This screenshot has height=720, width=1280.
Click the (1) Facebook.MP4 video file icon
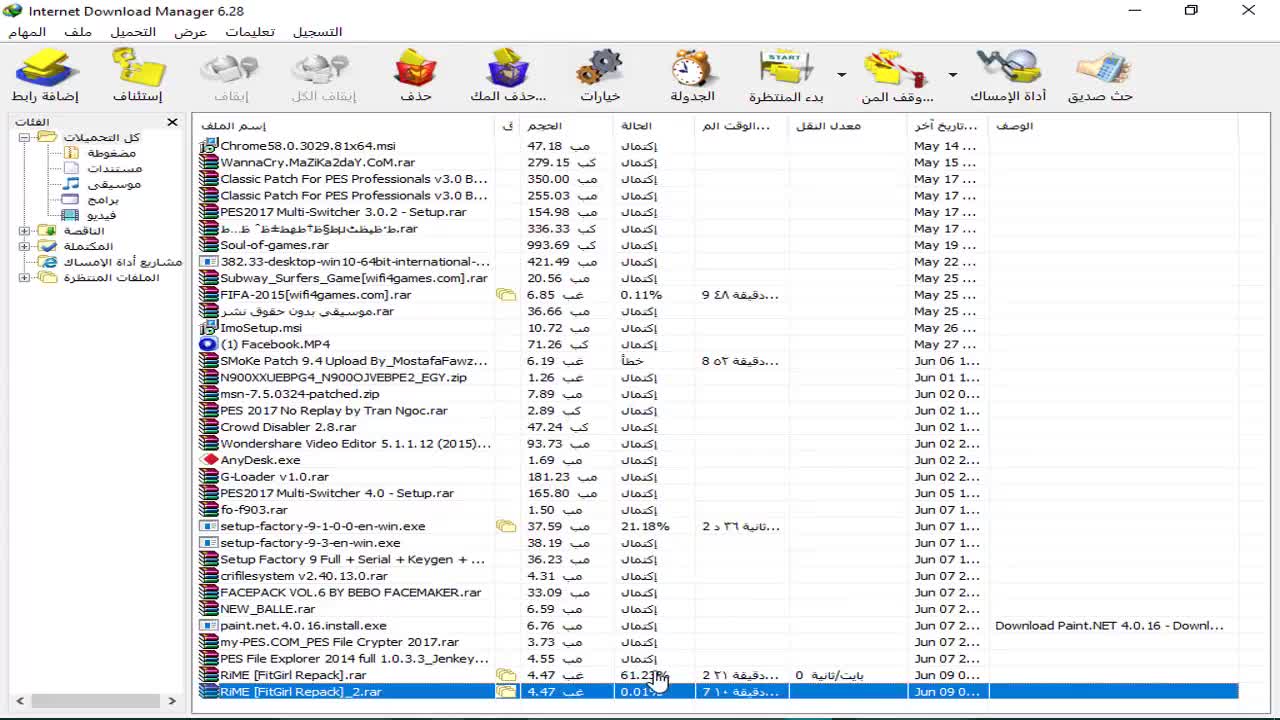[x=208, y=344]
